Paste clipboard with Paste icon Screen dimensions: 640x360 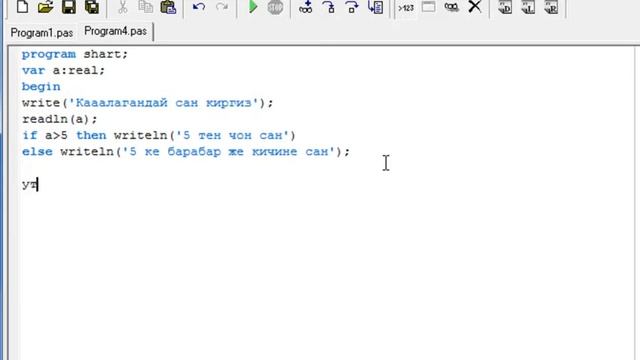(168, 7)
